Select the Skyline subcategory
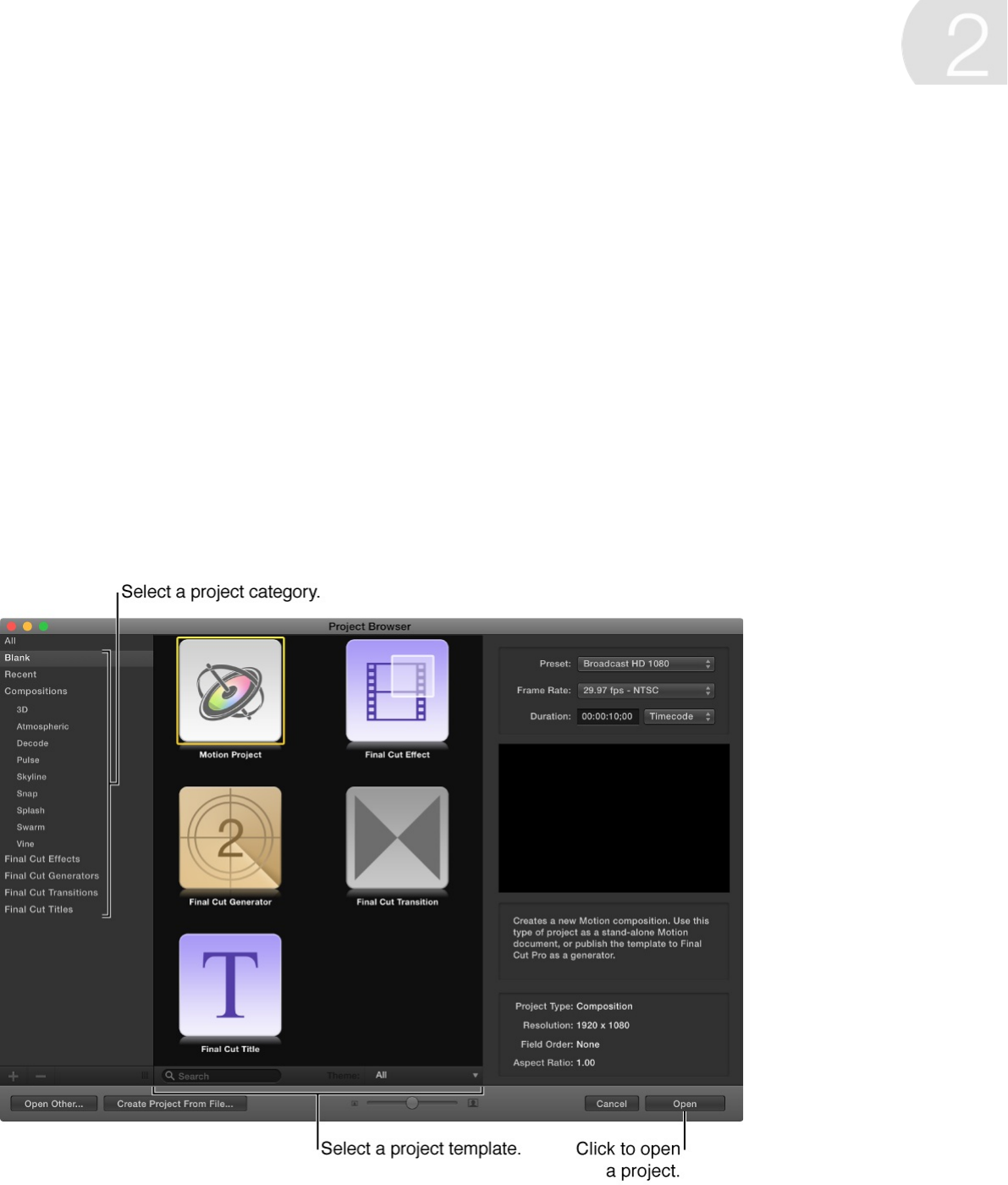This screenshot has width=1008, height=1185. 31,777
